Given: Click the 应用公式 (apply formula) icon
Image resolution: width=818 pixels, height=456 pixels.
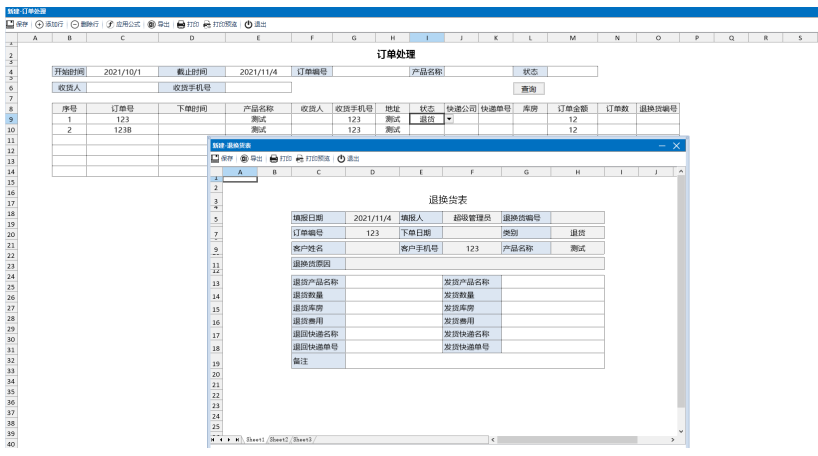Looking at the screenshot, I should [110, 23].
